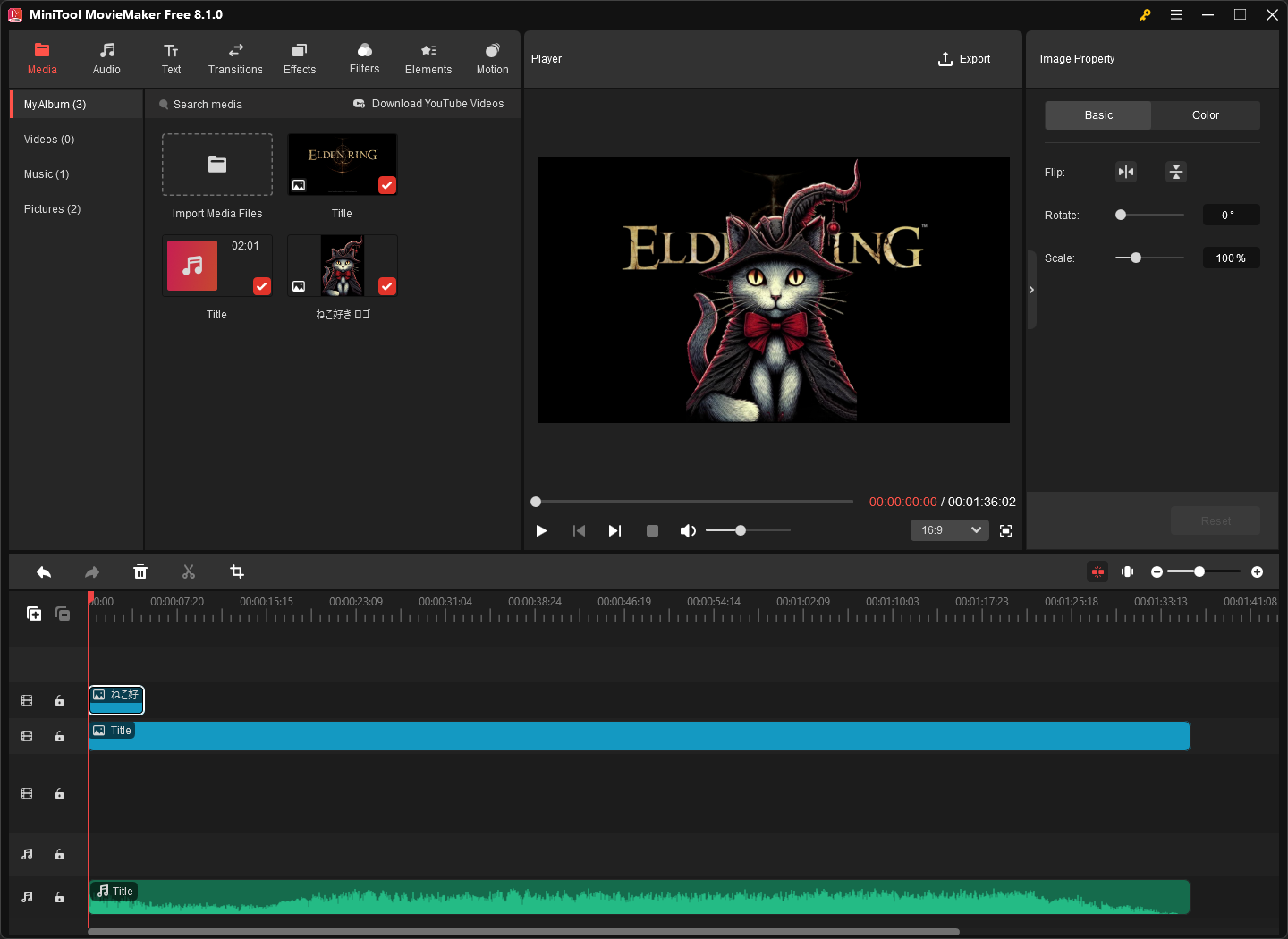Toggle lock on the ねこ好き track

pyautogui.click(x=59, y=701)
